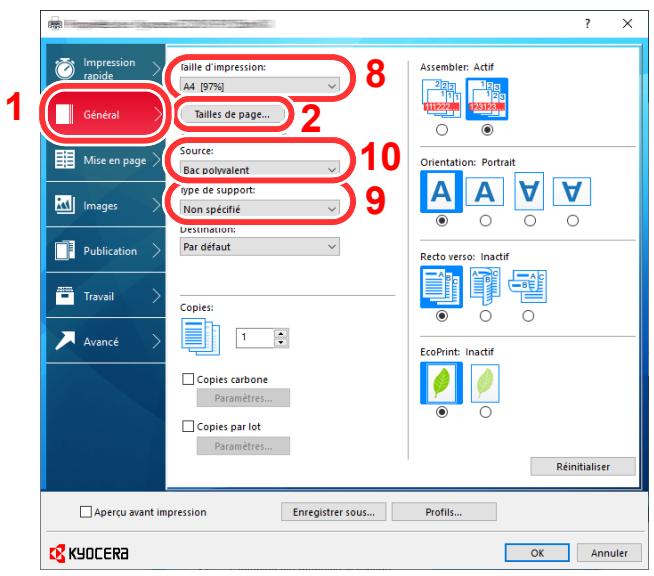Select the uncollated 111222 assemble icon
This screenshot has width=654, height=576.
pyautogui.click(x=442, y=99)
